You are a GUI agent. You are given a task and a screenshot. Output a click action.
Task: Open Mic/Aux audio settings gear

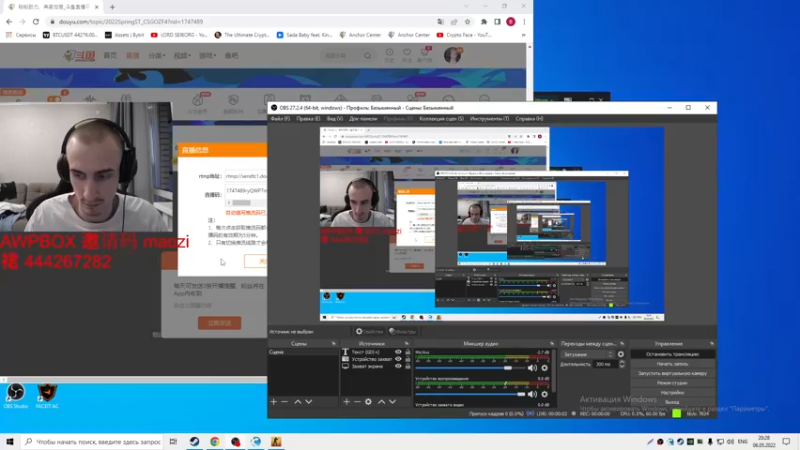[x=544, y=368]
